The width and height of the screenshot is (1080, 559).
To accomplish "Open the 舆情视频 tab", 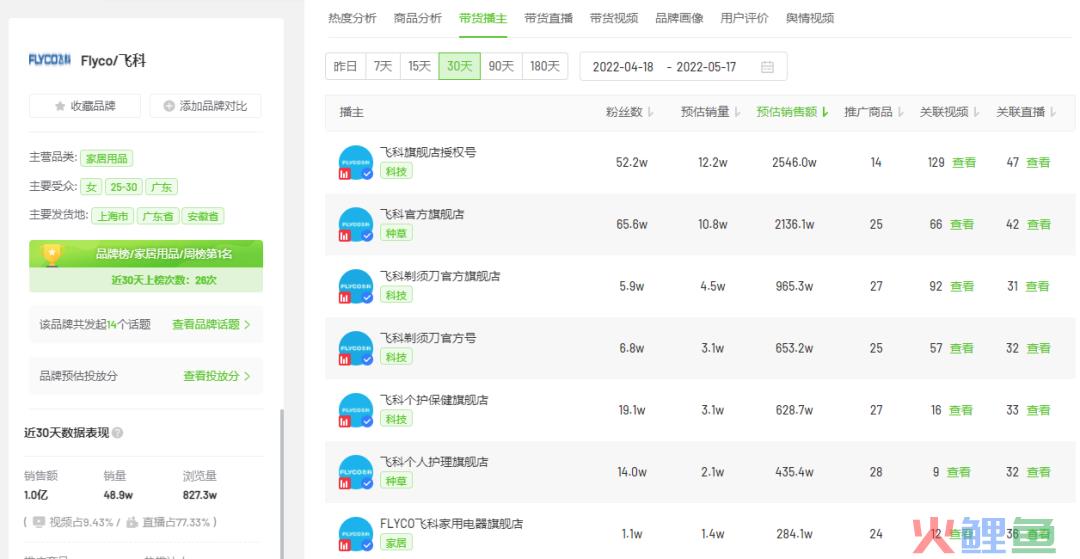I will (810, 19).
